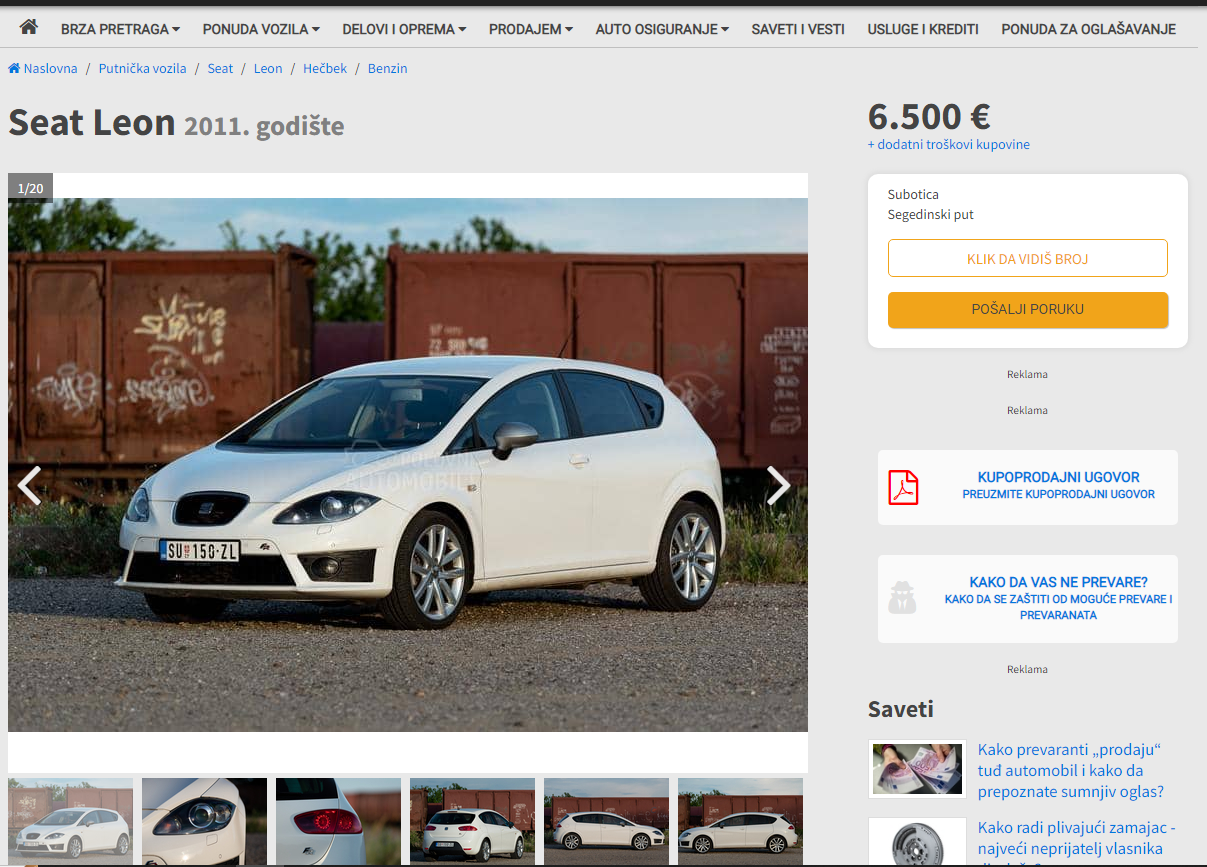This screenshot has height=867, width=1207.
Task: Click the grey scammer spy icon
Action: coord(902,597)
